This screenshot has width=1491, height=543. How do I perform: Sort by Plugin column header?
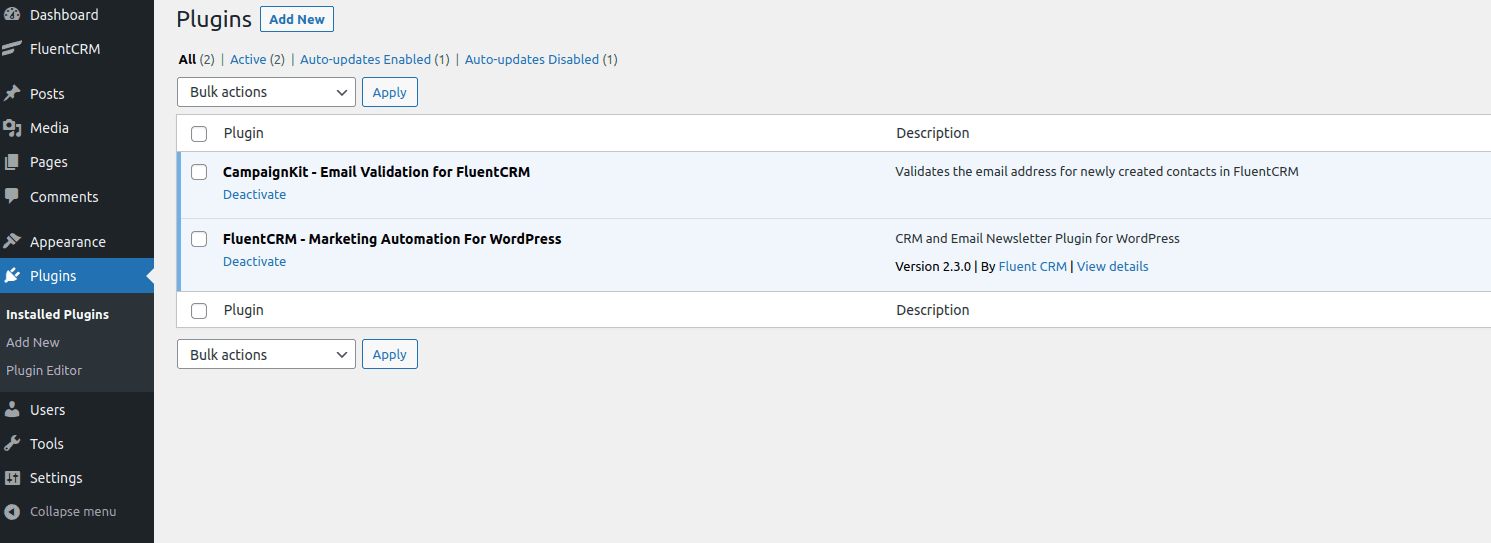(x=244, y=133)
